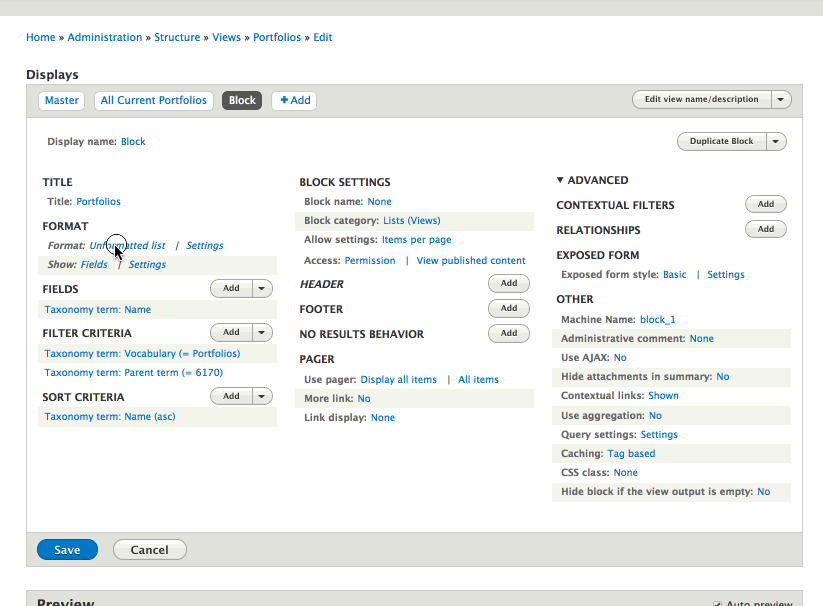The height and width of the screenshot is (606, 823).
Task: Open Filter Criteria Add dropdown arrow
Action: pos(262,332)
